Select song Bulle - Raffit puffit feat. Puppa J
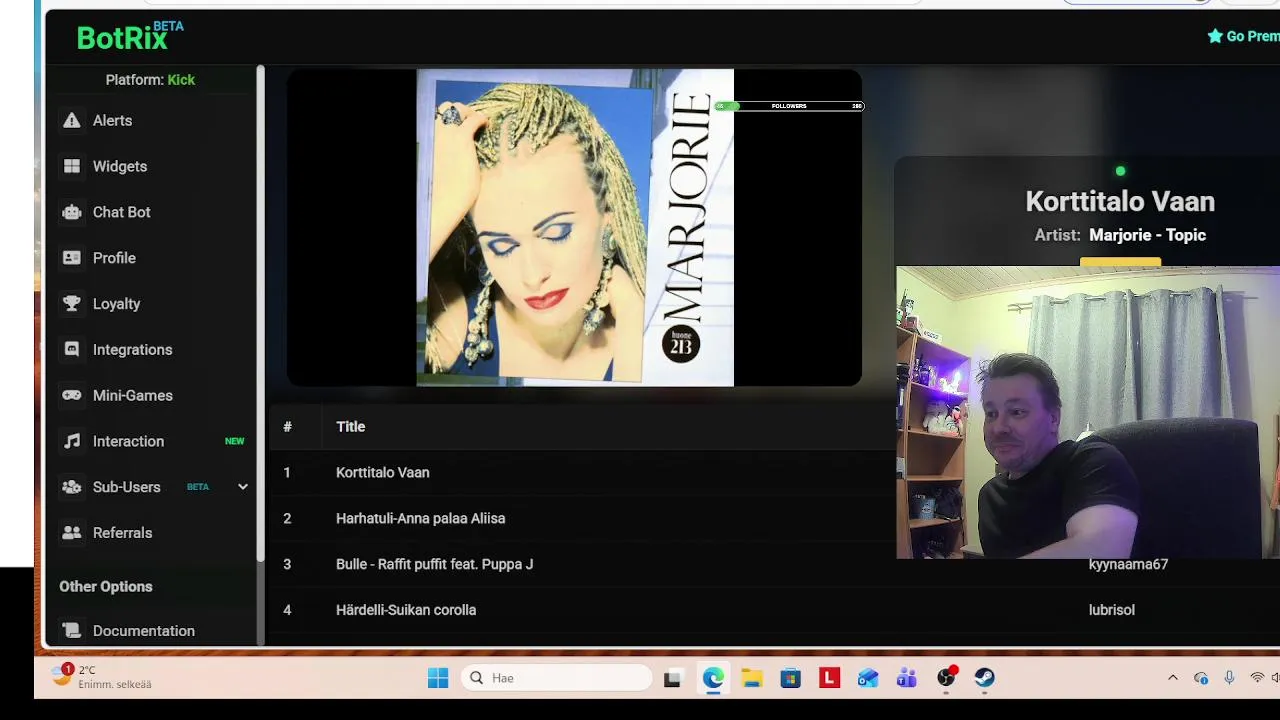Image resolution: width=1280 pixels, height=720 pixels. [434, 564]
